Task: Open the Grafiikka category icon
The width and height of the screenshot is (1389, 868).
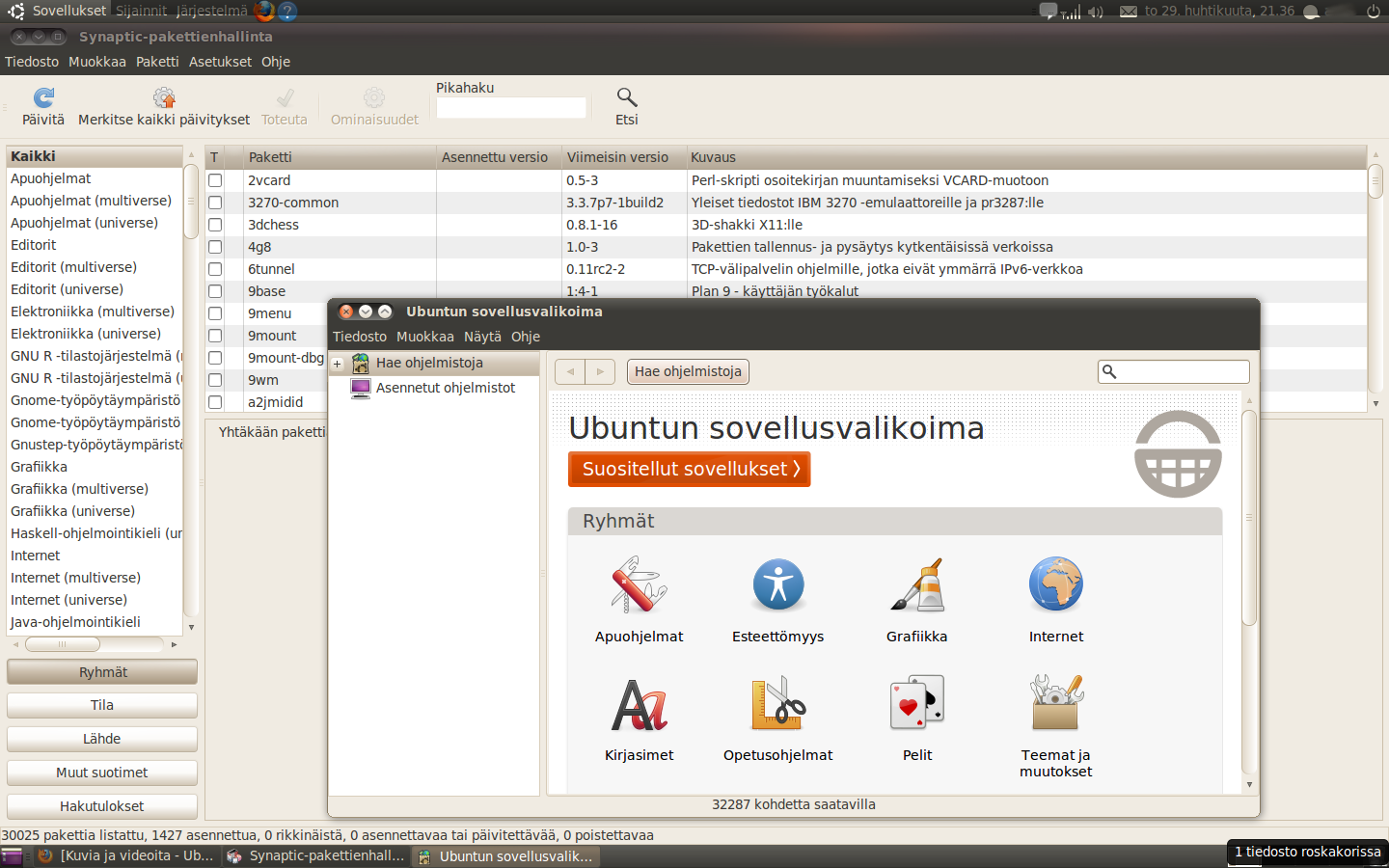Action: tap(916, 585)
